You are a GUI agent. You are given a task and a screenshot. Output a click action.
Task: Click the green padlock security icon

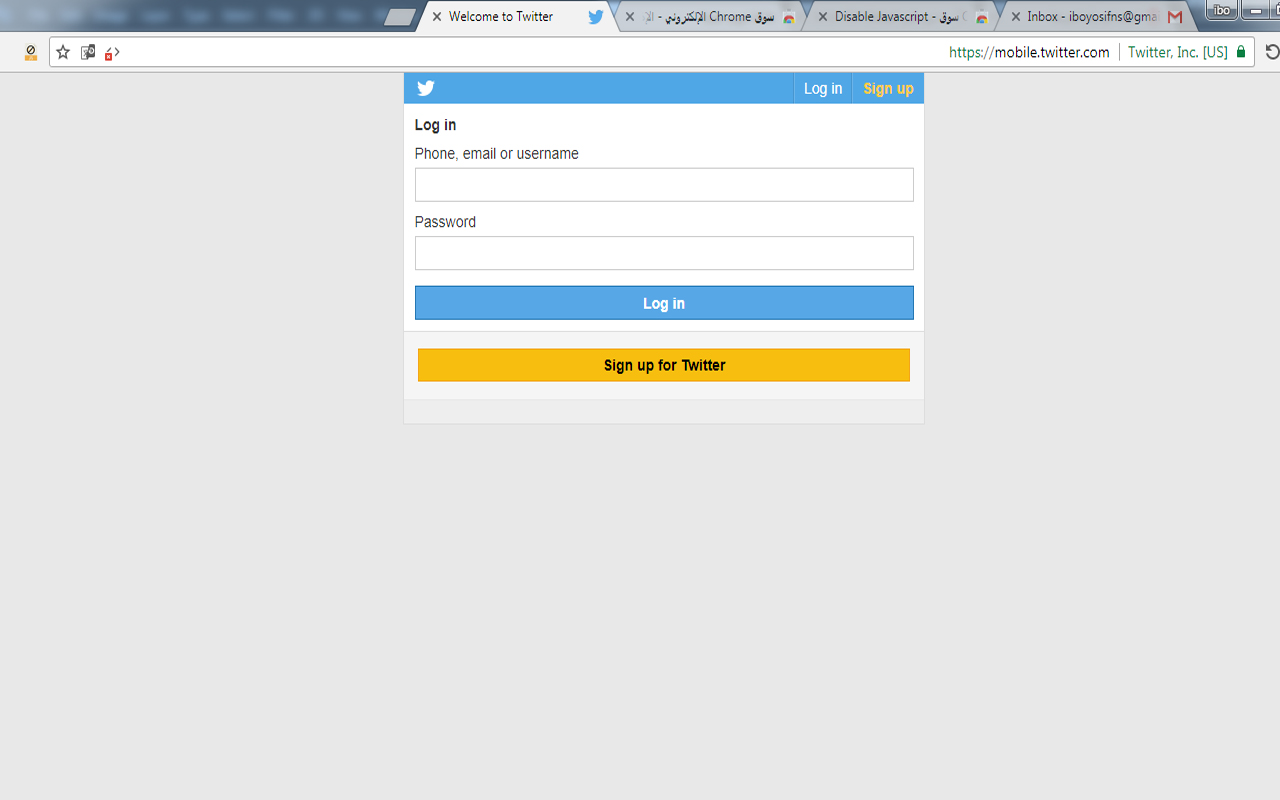click(x=1241, y=52)
